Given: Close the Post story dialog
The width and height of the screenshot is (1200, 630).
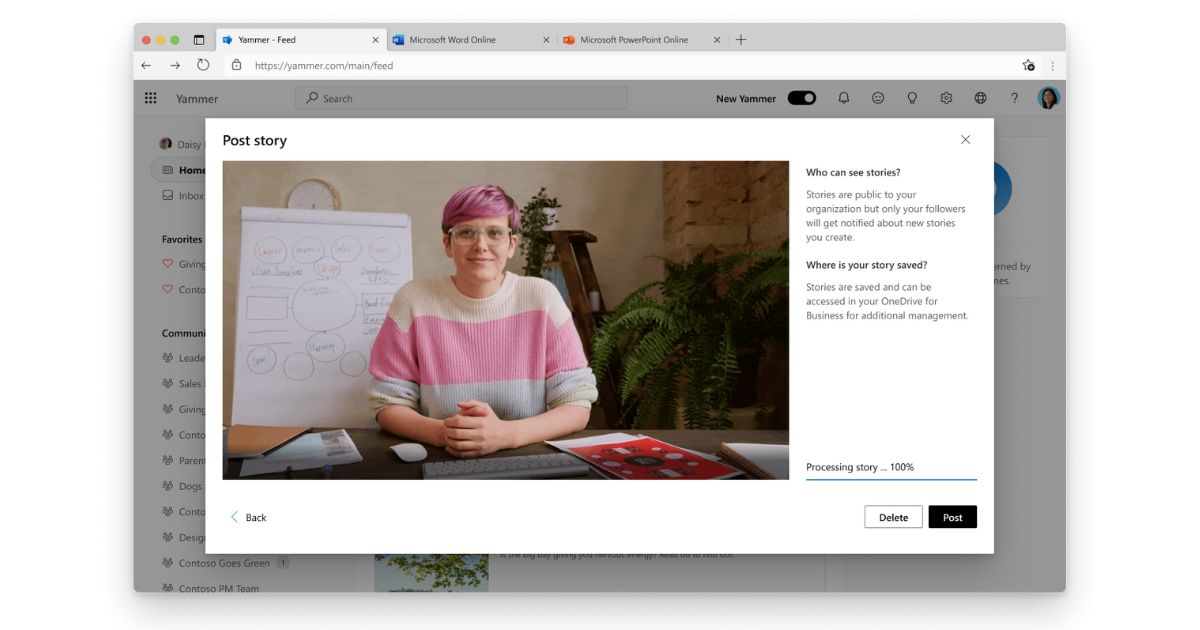Looking at the screenshot, I should pyautogui.click(x=965, y=140).
